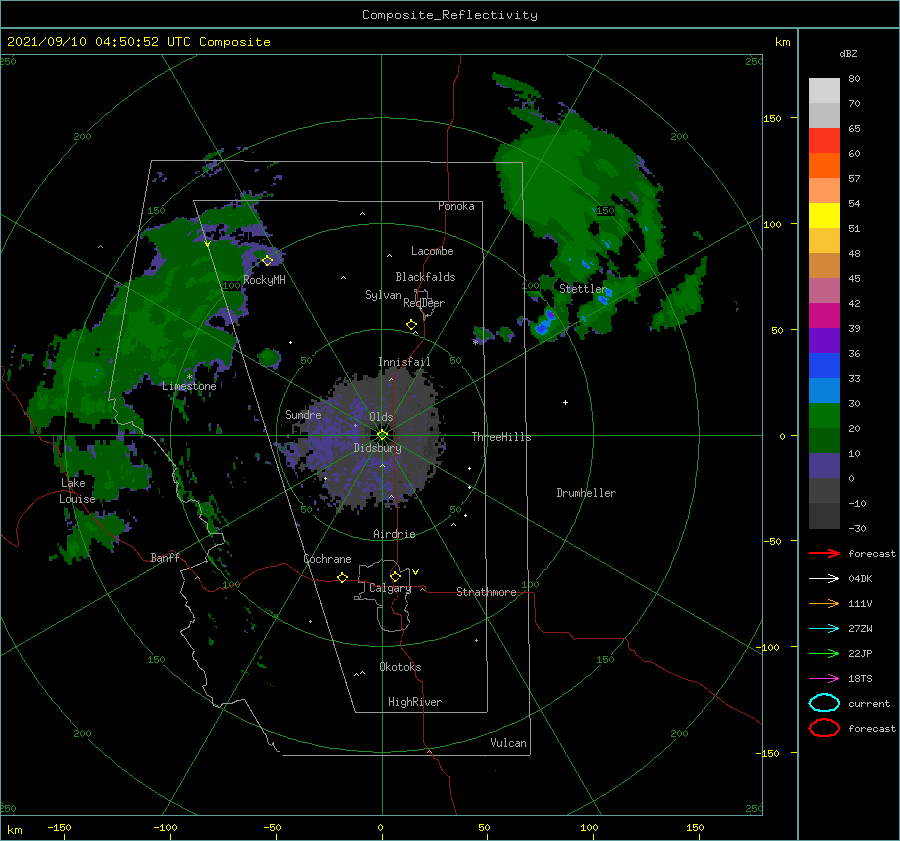The width and height of the screenshot is (900, 841).
Task: Click the Blackfalds label
Action: click(x=425, y=277)
